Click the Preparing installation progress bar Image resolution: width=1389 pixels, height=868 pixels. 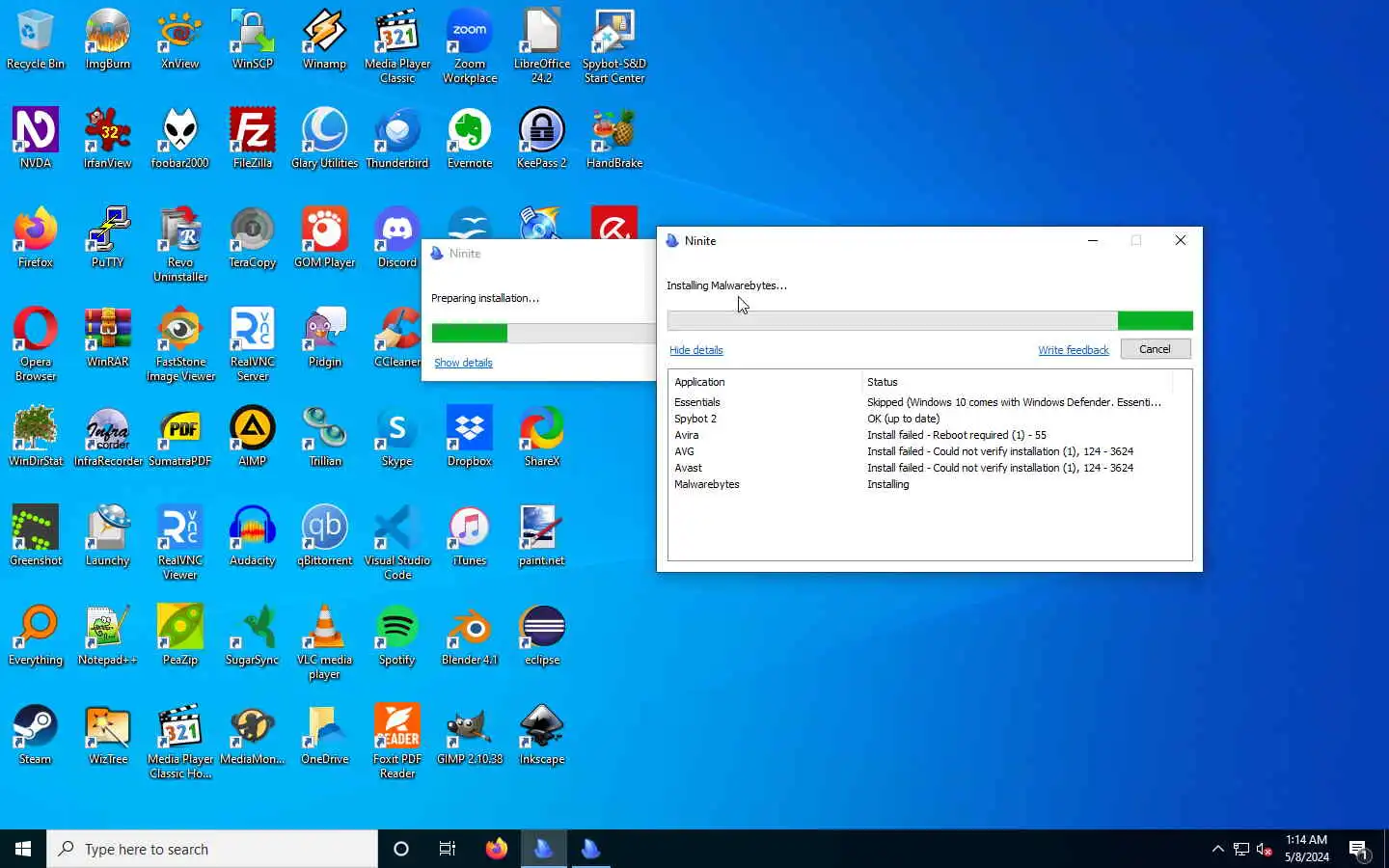pyautogui.click(x=543, y=333)
